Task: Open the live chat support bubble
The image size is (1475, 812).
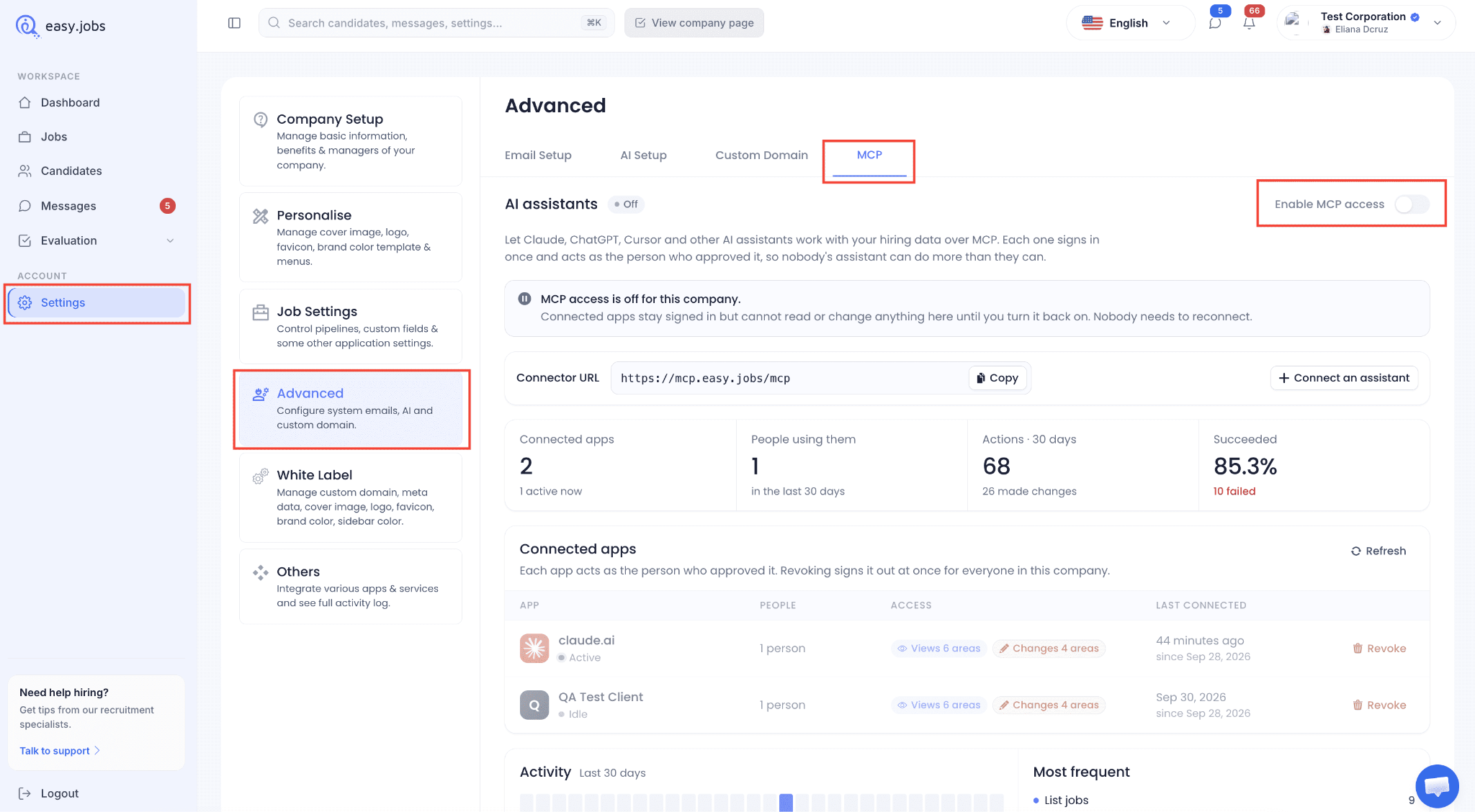Action: [1437, 786]
